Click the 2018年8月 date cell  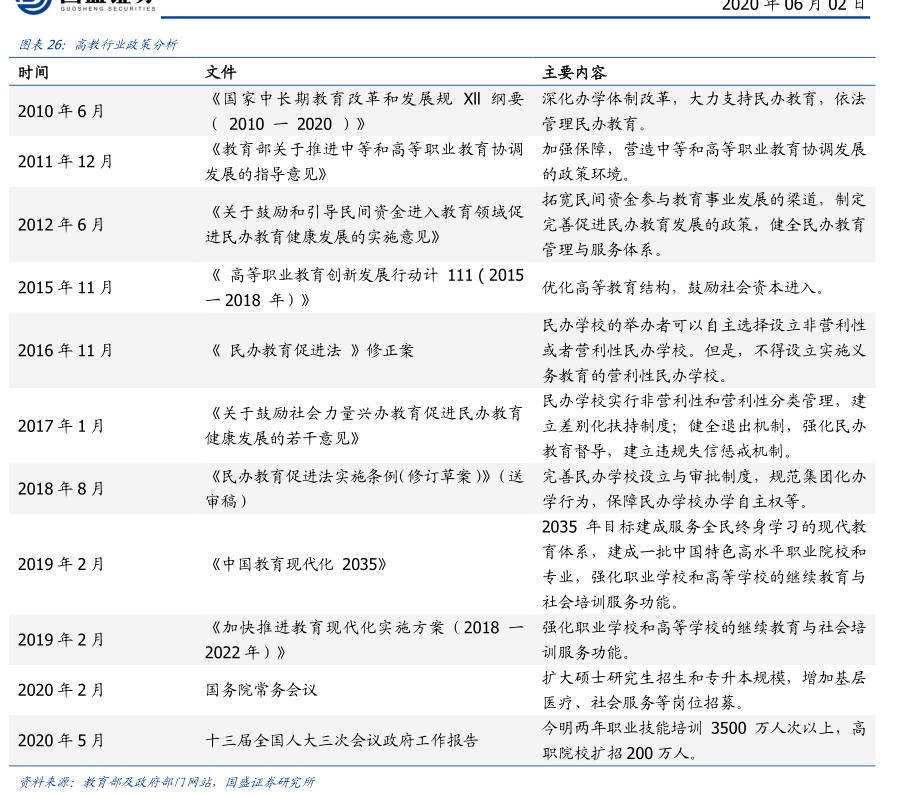61,488
